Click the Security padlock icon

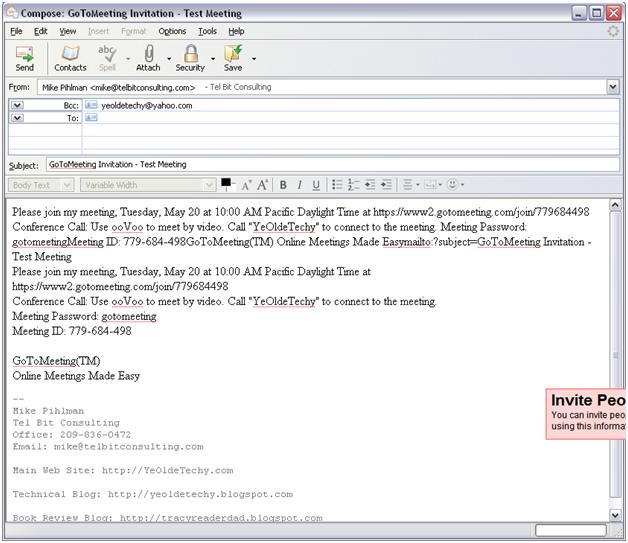pyautogui.click(x=190, y=58)
